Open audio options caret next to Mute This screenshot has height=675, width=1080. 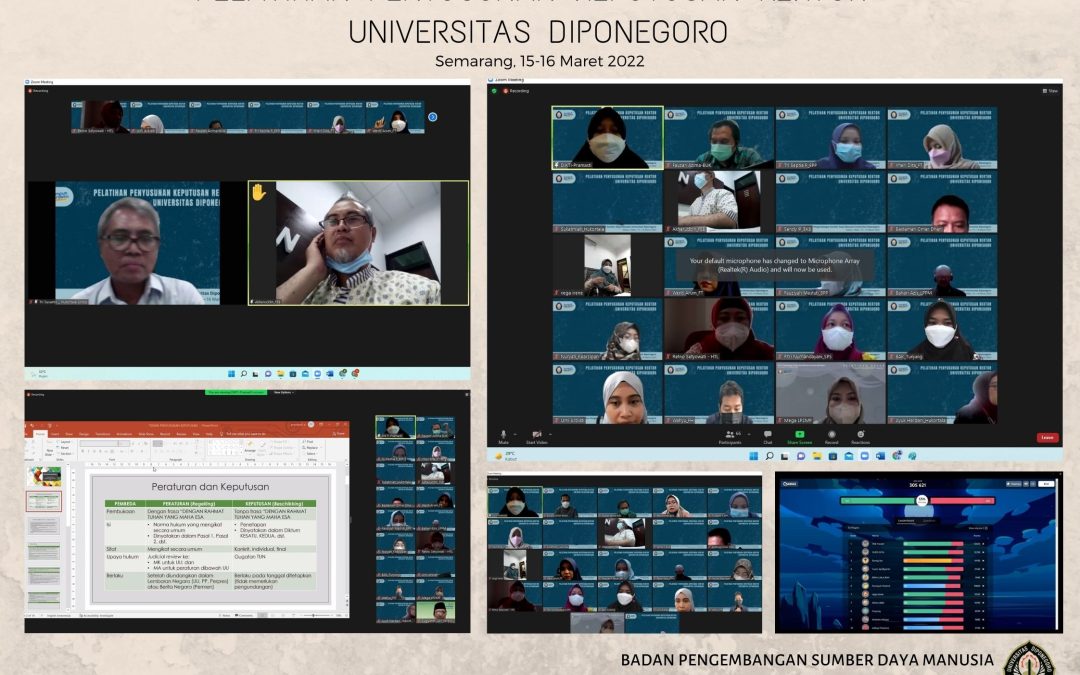(515, 434)
